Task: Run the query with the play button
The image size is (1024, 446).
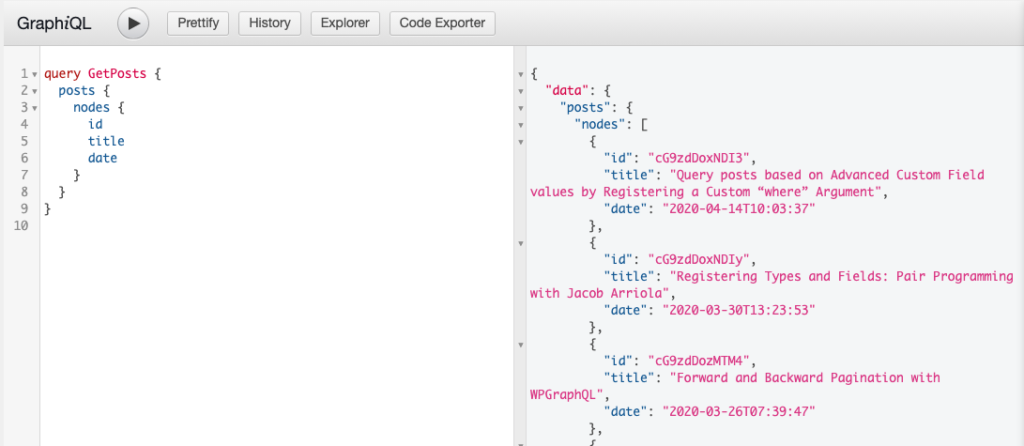Action: coord(133,24)
